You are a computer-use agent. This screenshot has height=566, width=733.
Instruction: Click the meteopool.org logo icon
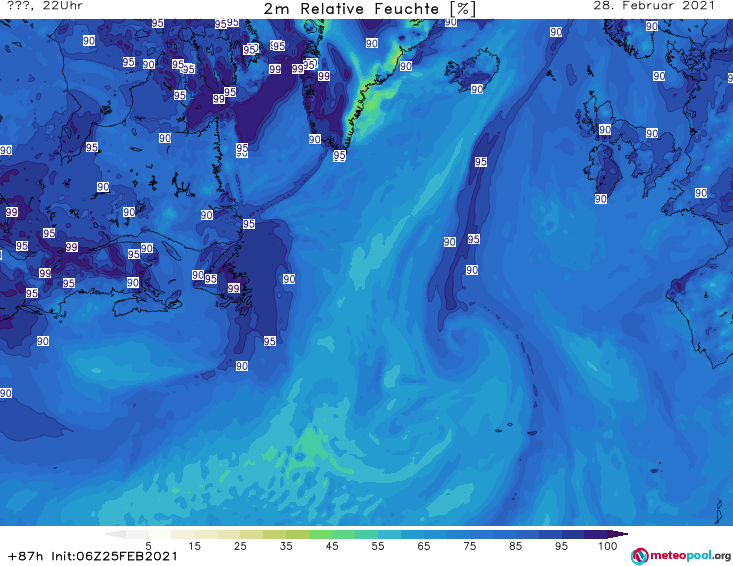coord(639,556)
